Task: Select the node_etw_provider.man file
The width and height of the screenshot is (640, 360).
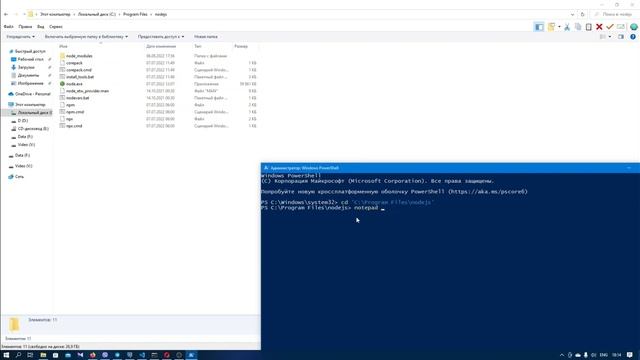Action: coord(87,91)
